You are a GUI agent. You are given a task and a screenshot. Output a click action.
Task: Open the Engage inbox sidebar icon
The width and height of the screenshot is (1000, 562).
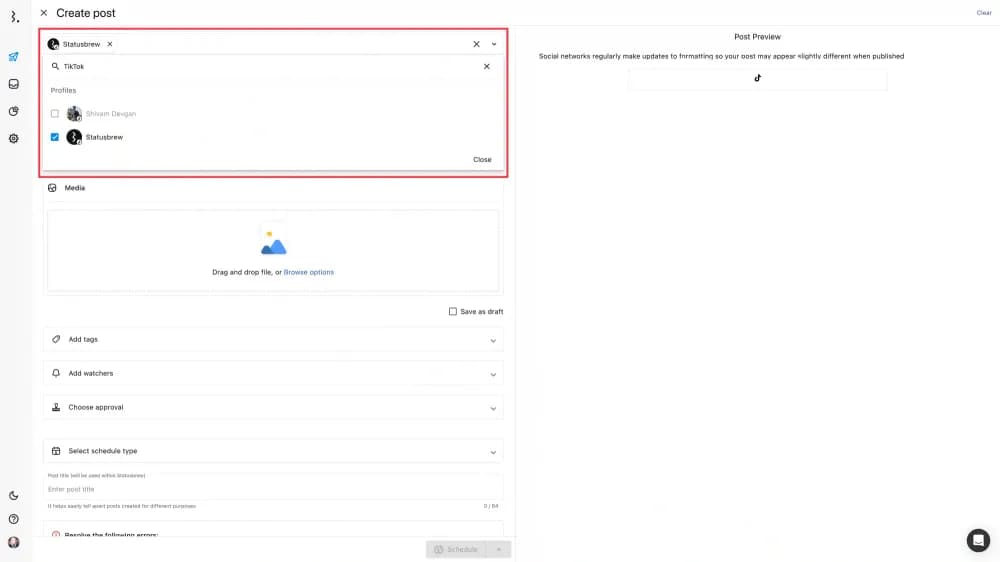[x=13, y=84]
